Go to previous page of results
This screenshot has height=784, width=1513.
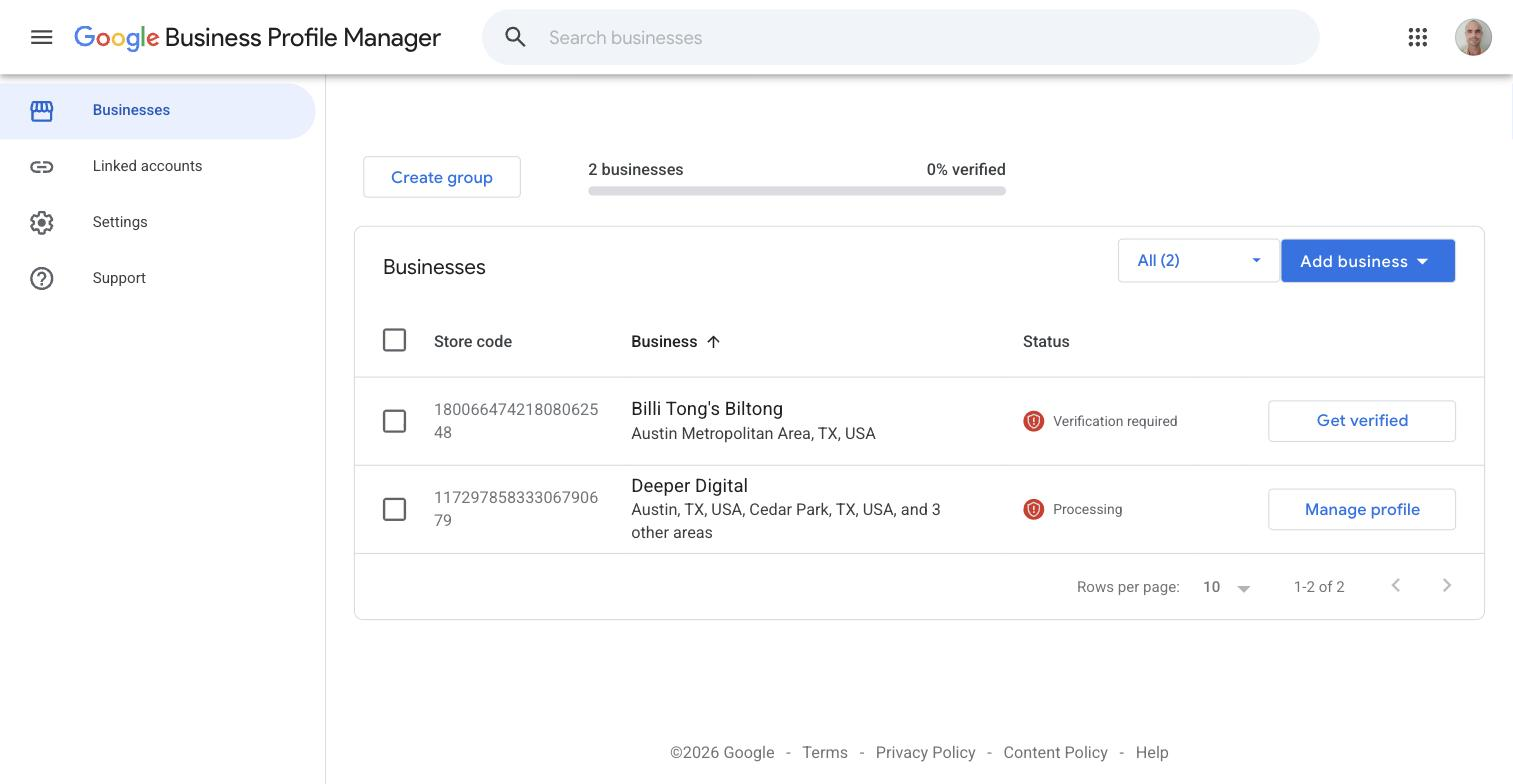coord(1396,585)
